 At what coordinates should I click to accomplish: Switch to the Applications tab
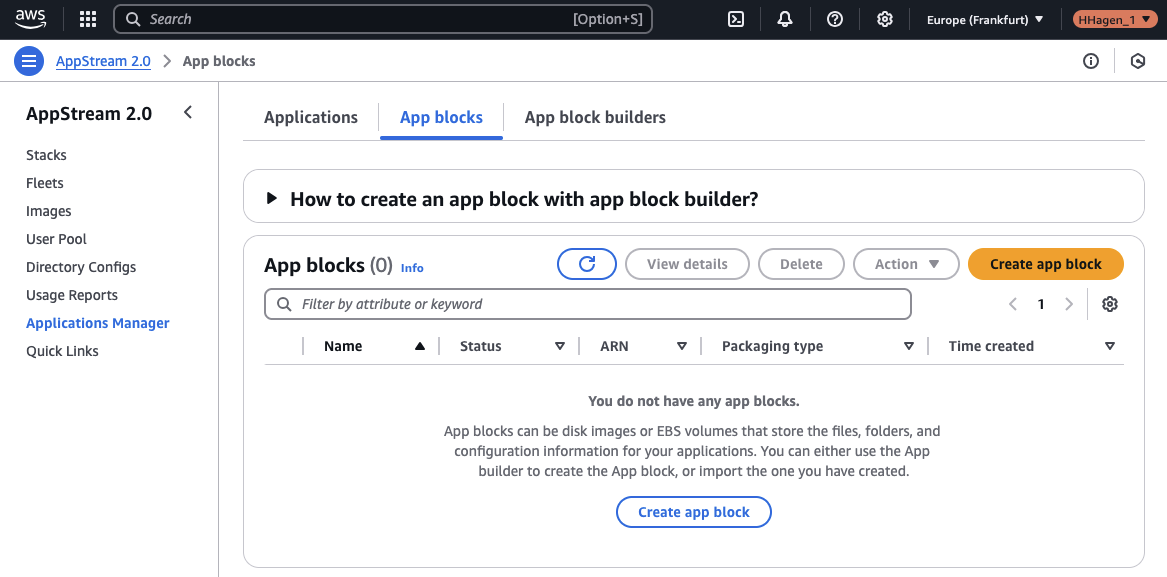click(x=310, y=117)
